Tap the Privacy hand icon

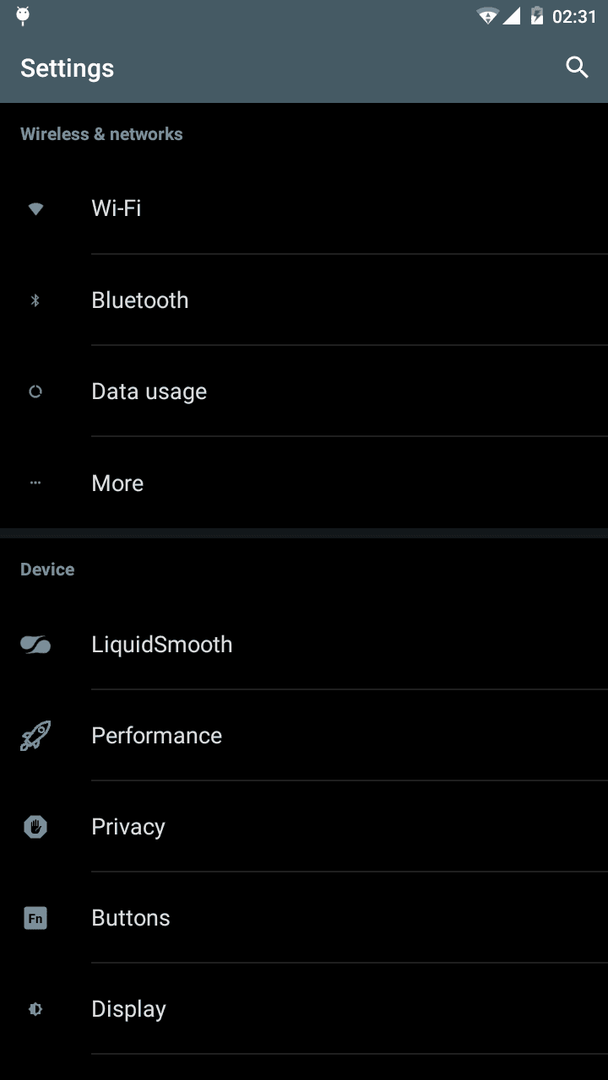point(36,827)
